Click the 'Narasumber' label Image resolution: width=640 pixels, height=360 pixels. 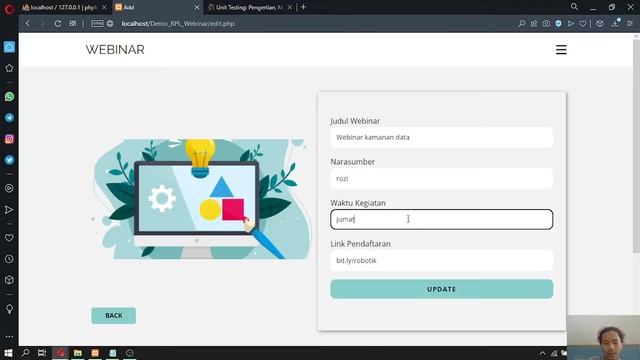pyautogui.click(x=353, y=162)
